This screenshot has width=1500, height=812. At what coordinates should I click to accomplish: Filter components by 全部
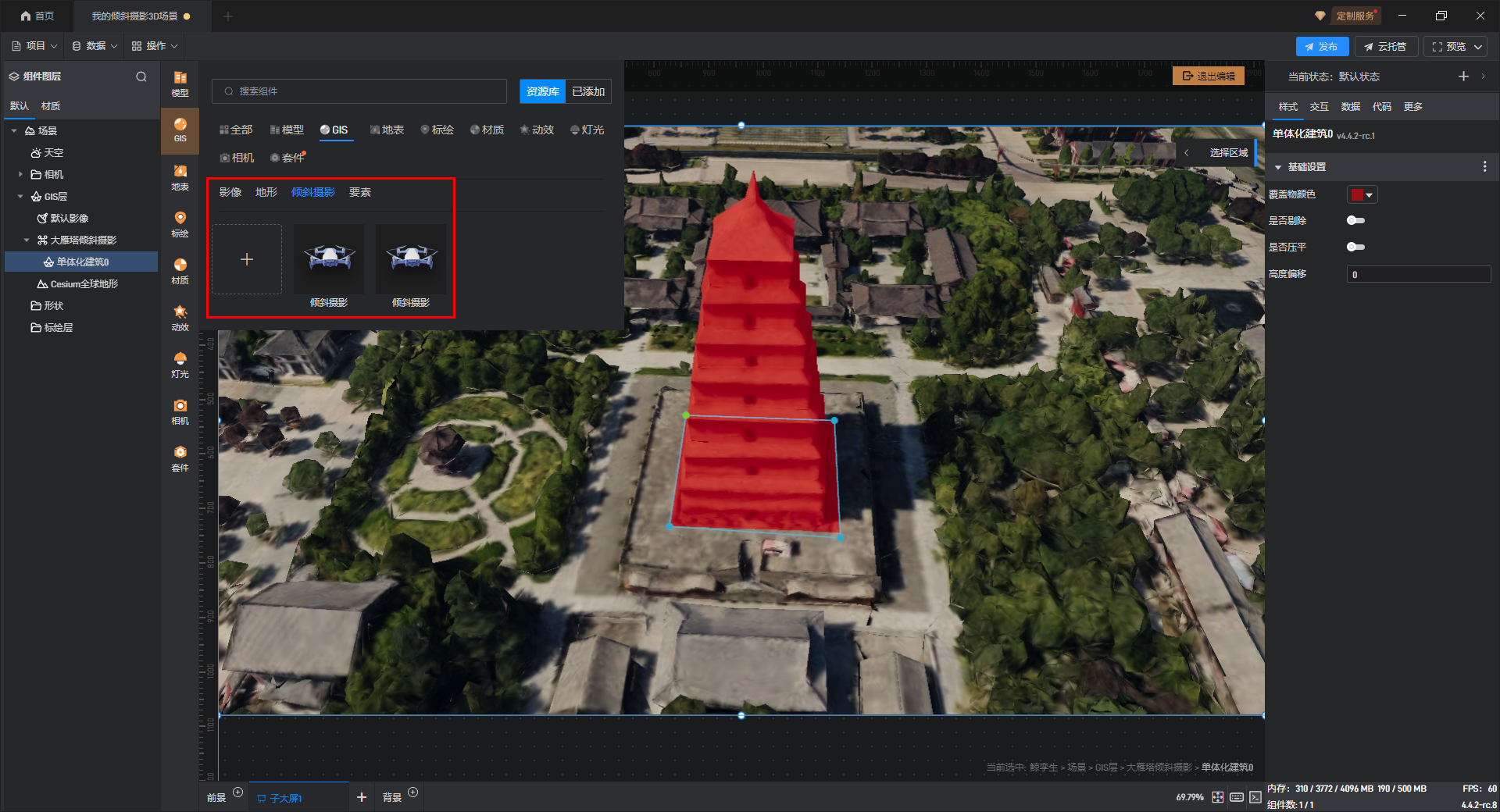click(x=236, y=130)
